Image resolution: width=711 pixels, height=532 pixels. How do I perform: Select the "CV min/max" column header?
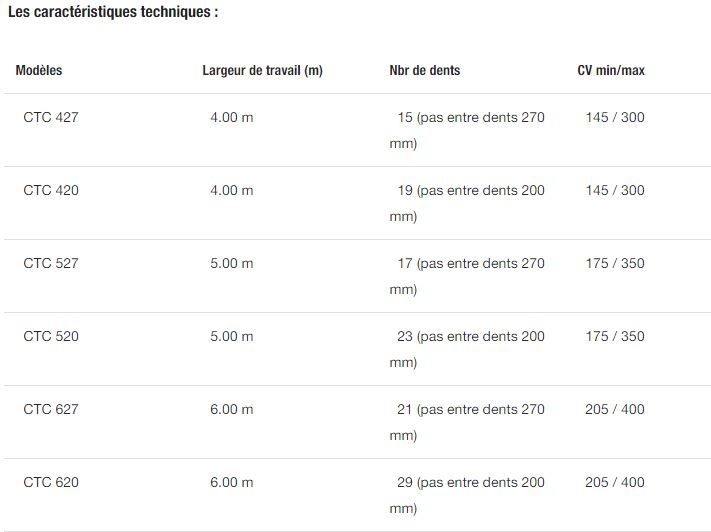point(611,71)
